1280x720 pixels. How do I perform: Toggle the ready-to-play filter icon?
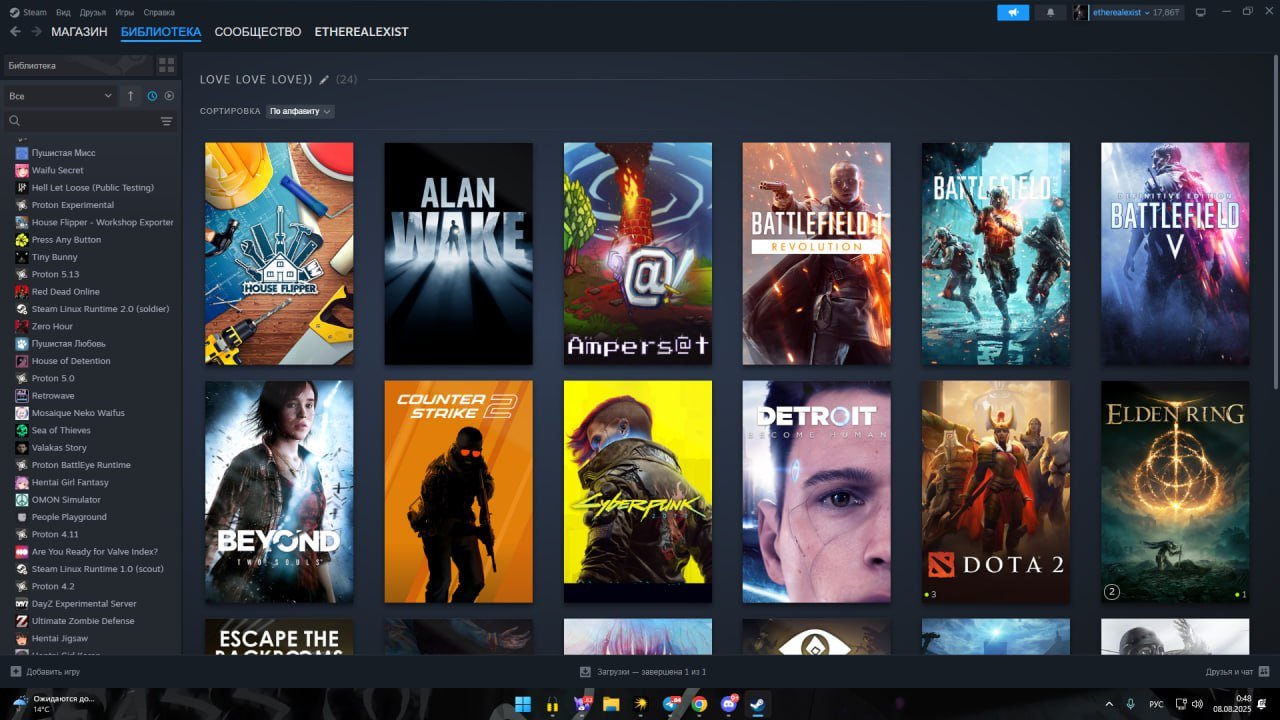click(169, 96)
